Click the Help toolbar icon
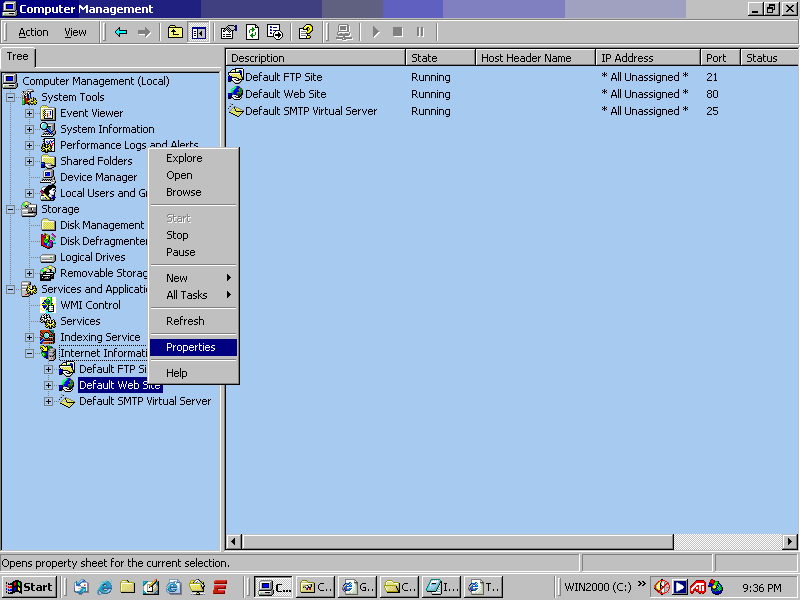Image resolution: width=800 pixels, height=600 pixels. pyautogui.click(x=306, y=32)
